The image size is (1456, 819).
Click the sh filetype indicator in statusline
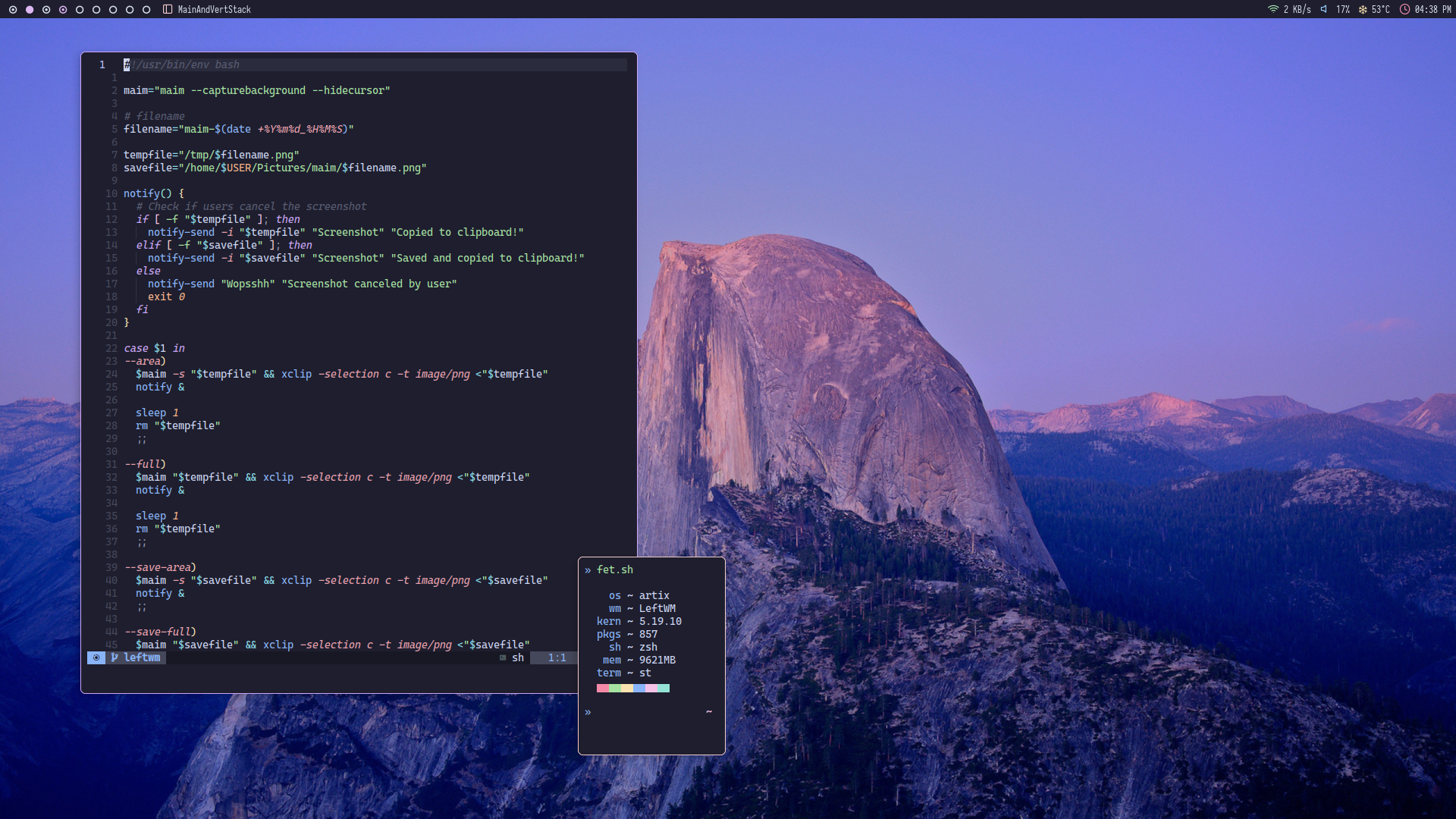point(517,658)
